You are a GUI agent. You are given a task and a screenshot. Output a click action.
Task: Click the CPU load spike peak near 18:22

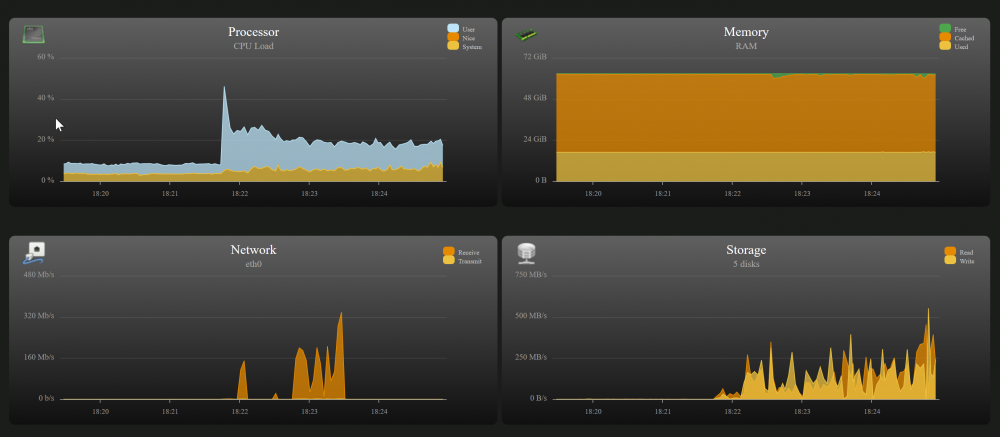pos(224,87)
